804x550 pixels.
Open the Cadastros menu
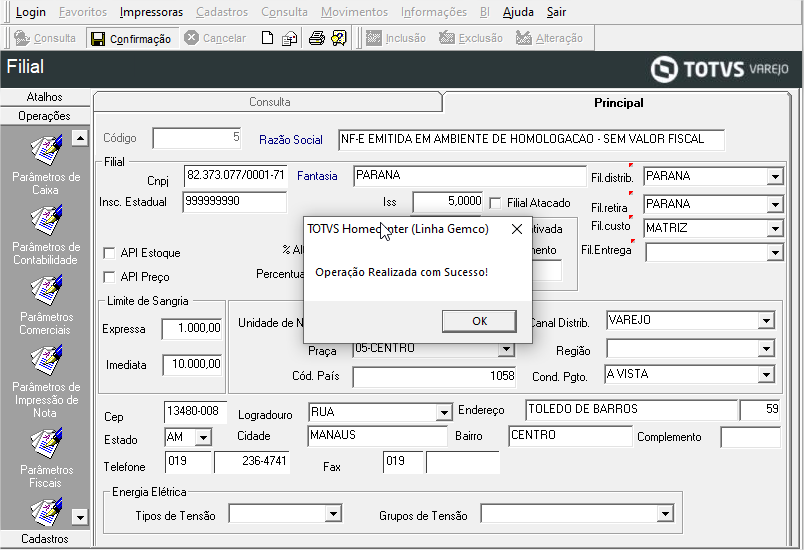[222, 12]
